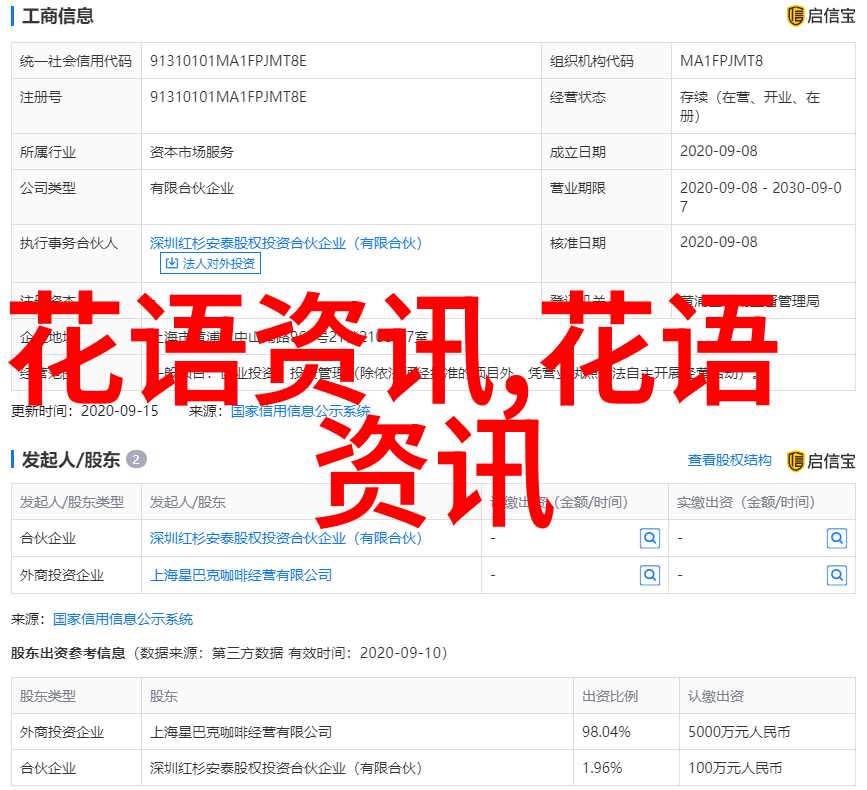This screenshot has height=790, width=867.
Task: Click 股东出资参考信息 heading text
Action: click(68, 653)
